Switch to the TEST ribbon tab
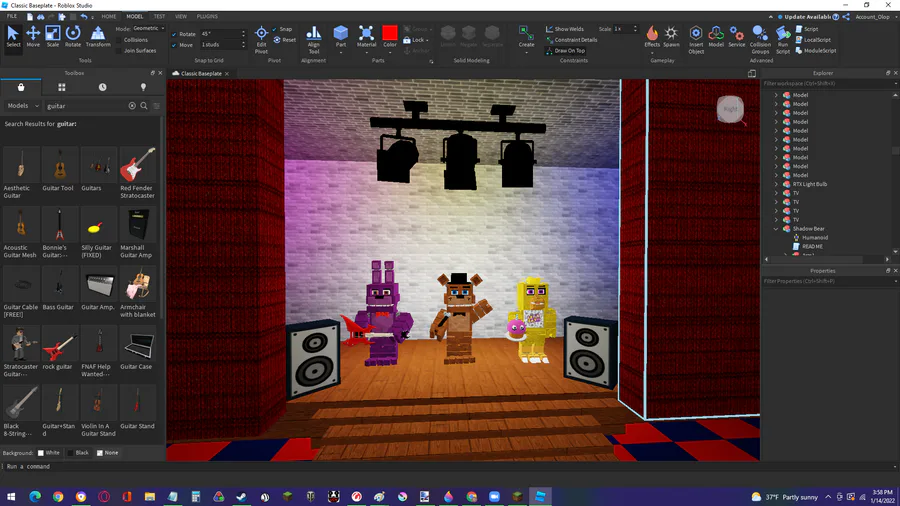Image resolution: width=900 pixels, height=506 pixels. click(159, 17)
